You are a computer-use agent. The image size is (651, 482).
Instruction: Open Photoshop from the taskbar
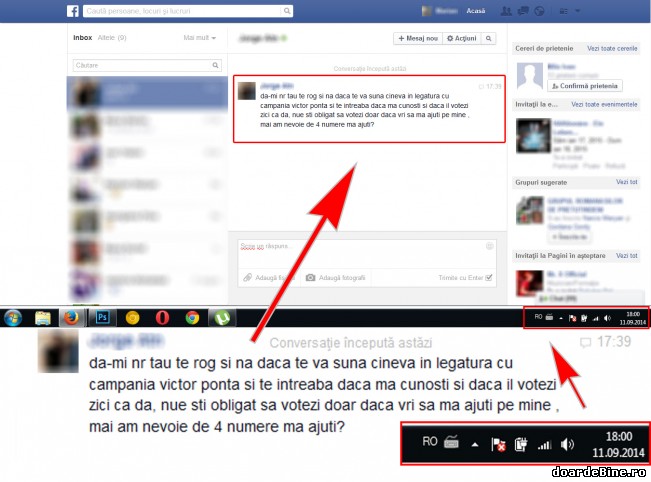102,318
